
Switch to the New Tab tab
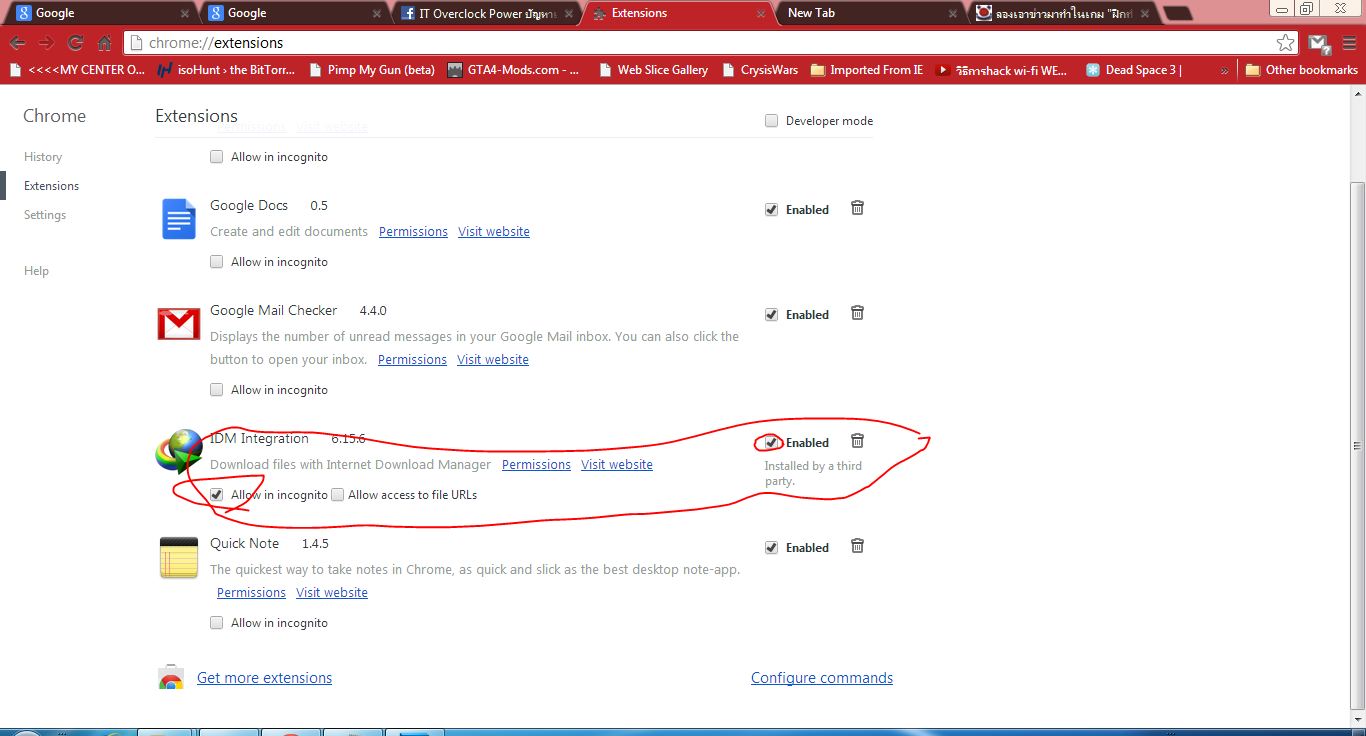click(x=868, y=13)
